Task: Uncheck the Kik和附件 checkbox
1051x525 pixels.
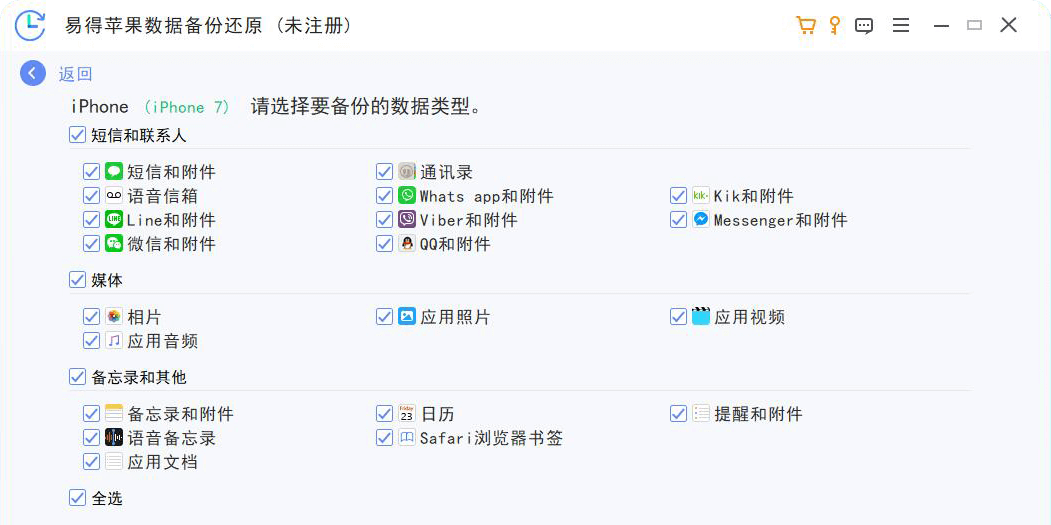Action: coord(678,196)
